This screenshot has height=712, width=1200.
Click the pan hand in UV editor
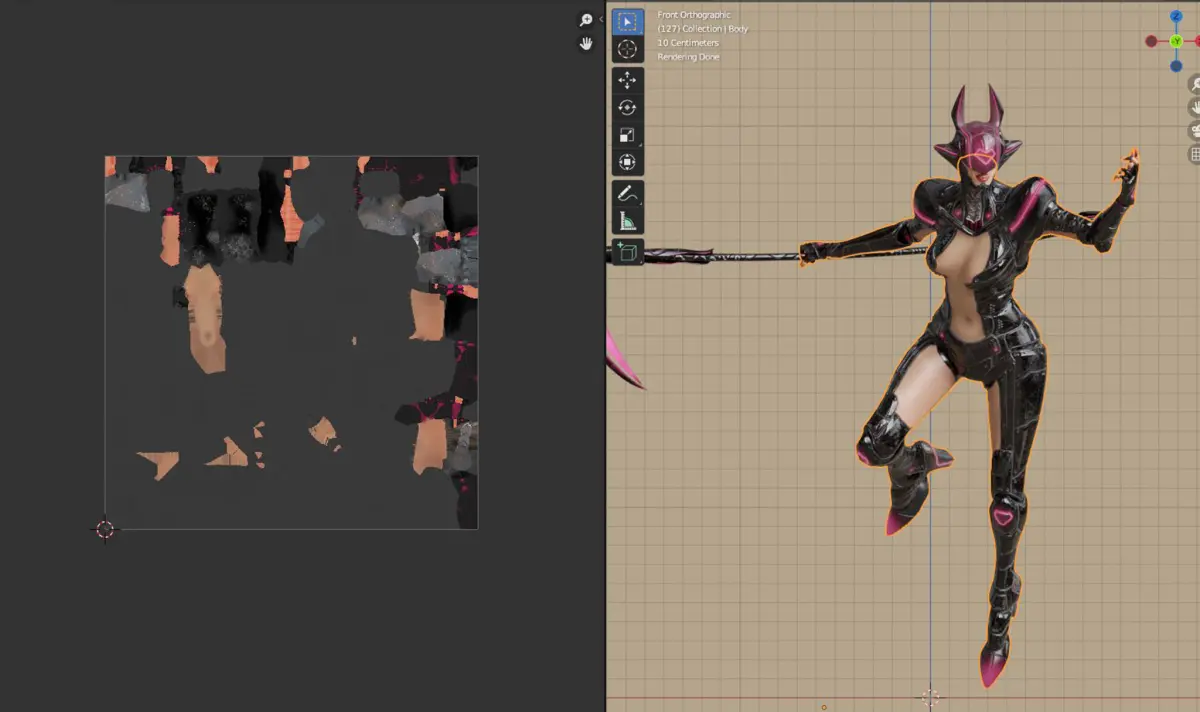click(586, 44)
